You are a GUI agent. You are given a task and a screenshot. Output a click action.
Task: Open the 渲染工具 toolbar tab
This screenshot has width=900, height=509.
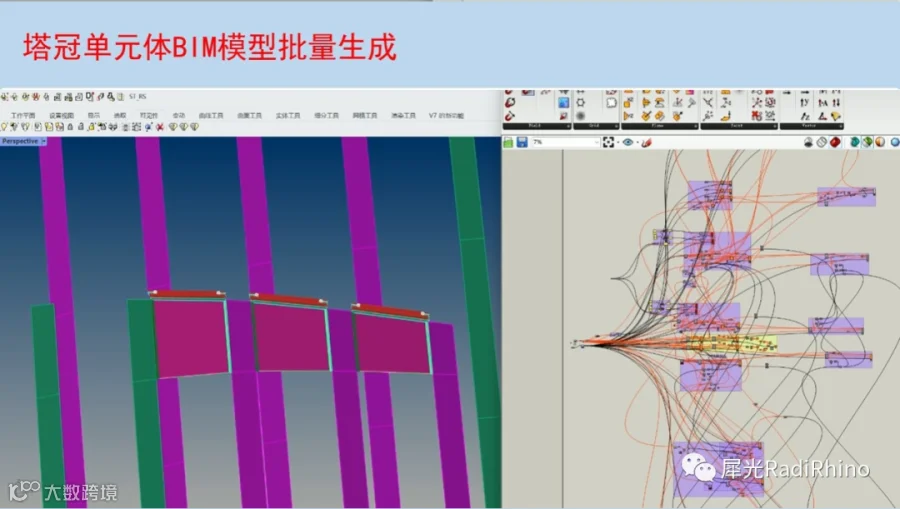(403, 115)
